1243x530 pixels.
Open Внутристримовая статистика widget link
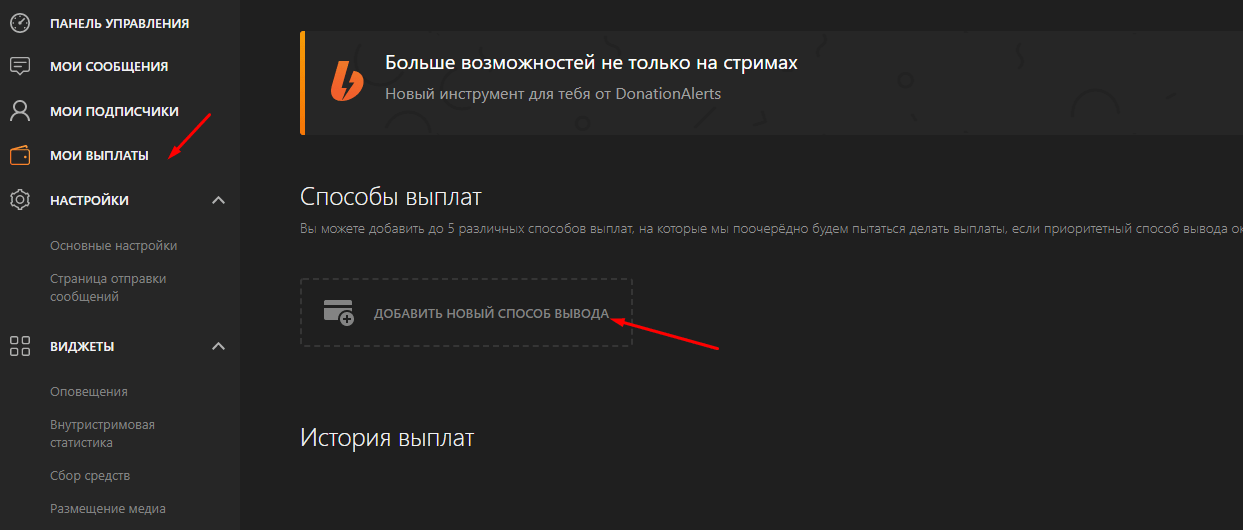coord(102,434)
